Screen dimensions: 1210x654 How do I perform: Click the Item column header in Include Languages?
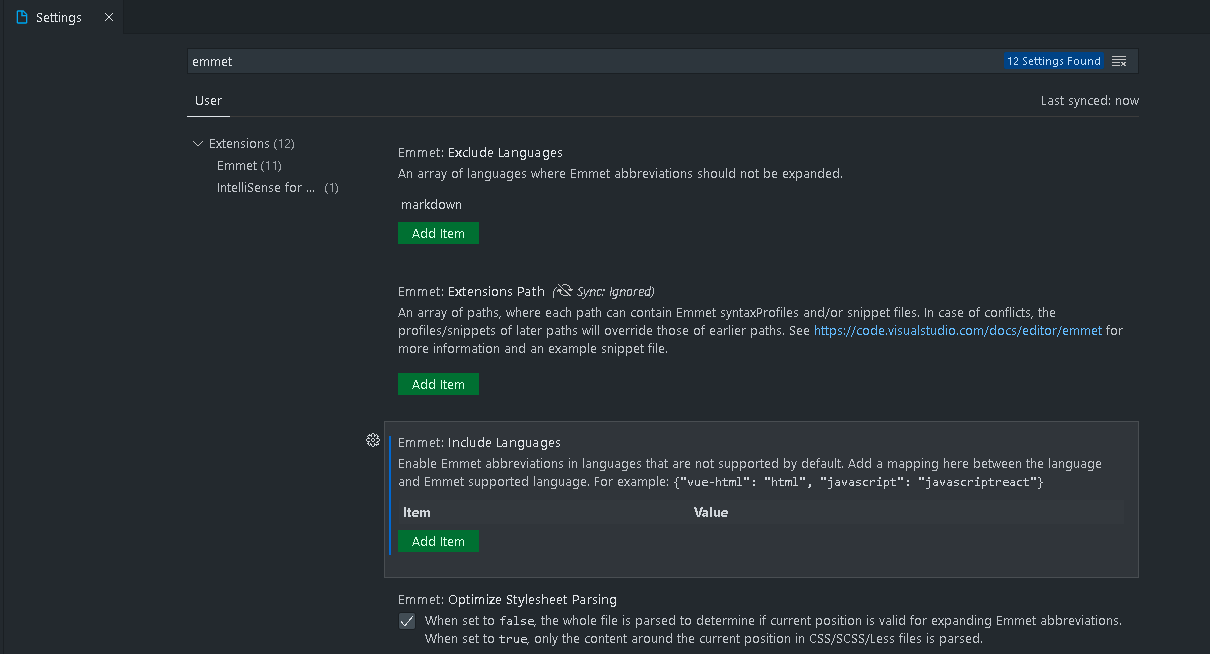pyautogui.click(x=417, y=513)
